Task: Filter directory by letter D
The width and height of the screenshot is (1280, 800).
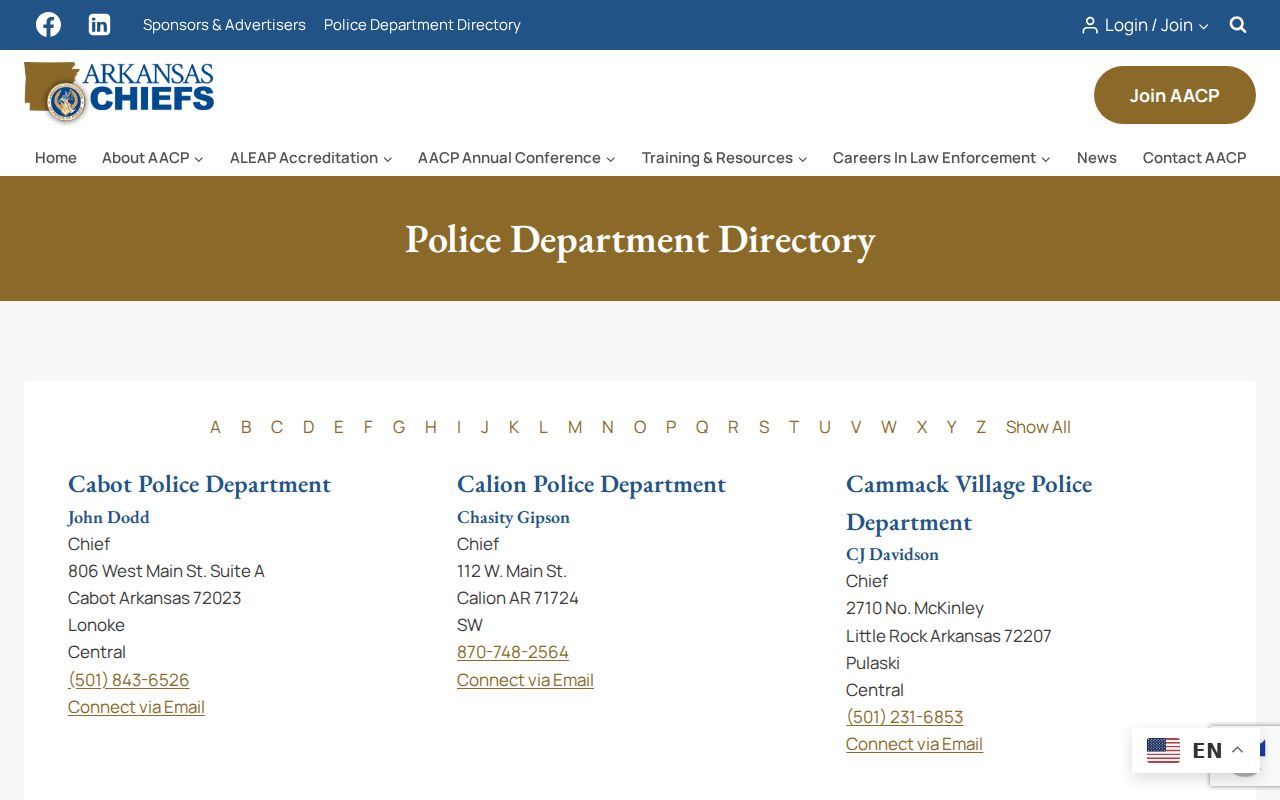Action: (308, 427)
